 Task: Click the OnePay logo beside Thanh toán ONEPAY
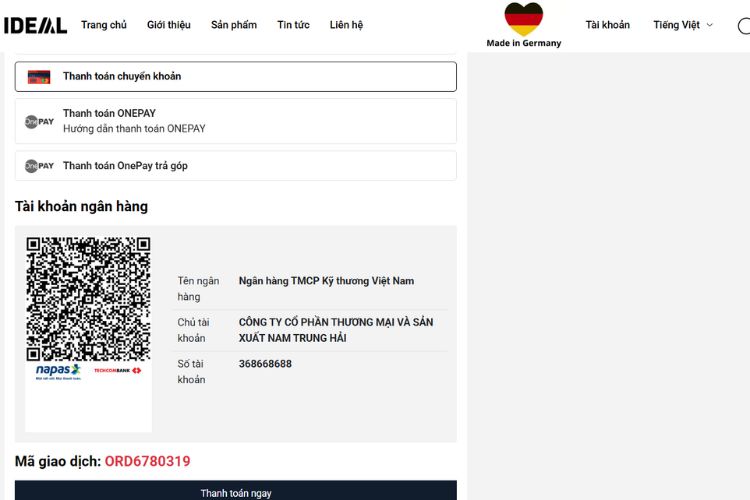click(x=39, y=121)
